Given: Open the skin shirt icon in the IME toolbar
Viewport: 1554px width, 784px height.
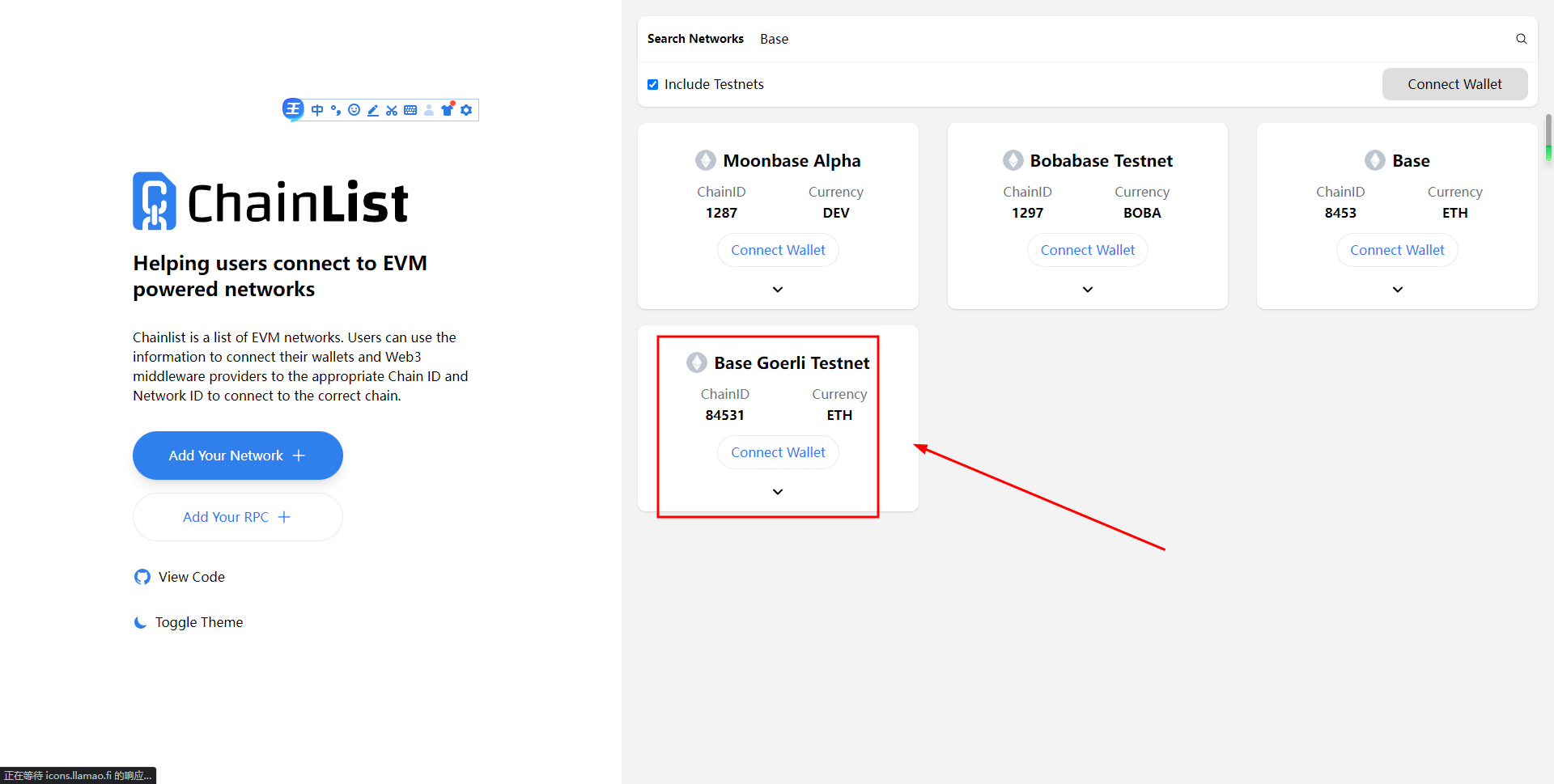Looking at the screenshot, I should [x=448, y=109].
